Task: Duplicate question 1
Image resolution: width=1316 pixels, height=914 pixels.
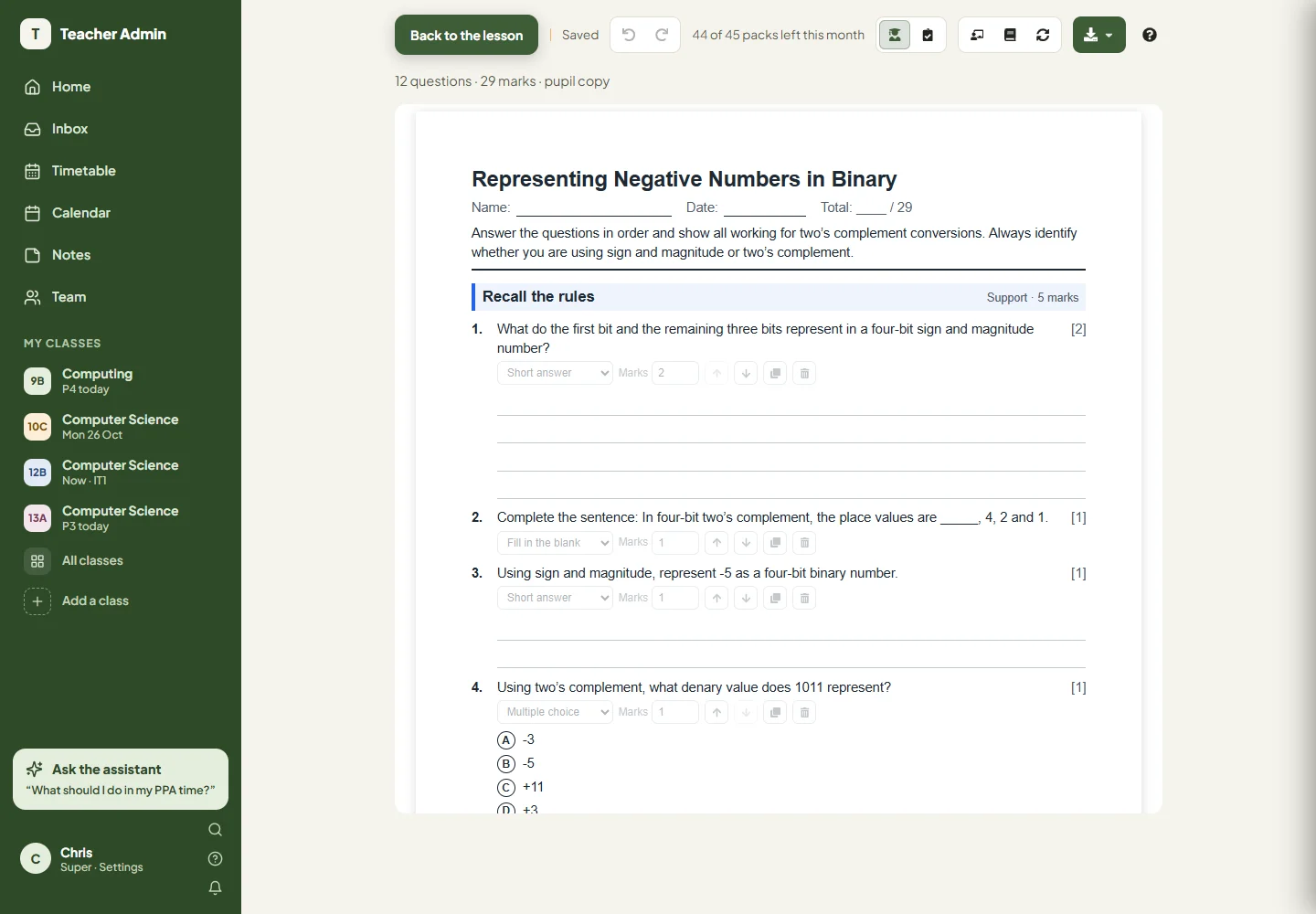Action: click(x=775, y=373)
